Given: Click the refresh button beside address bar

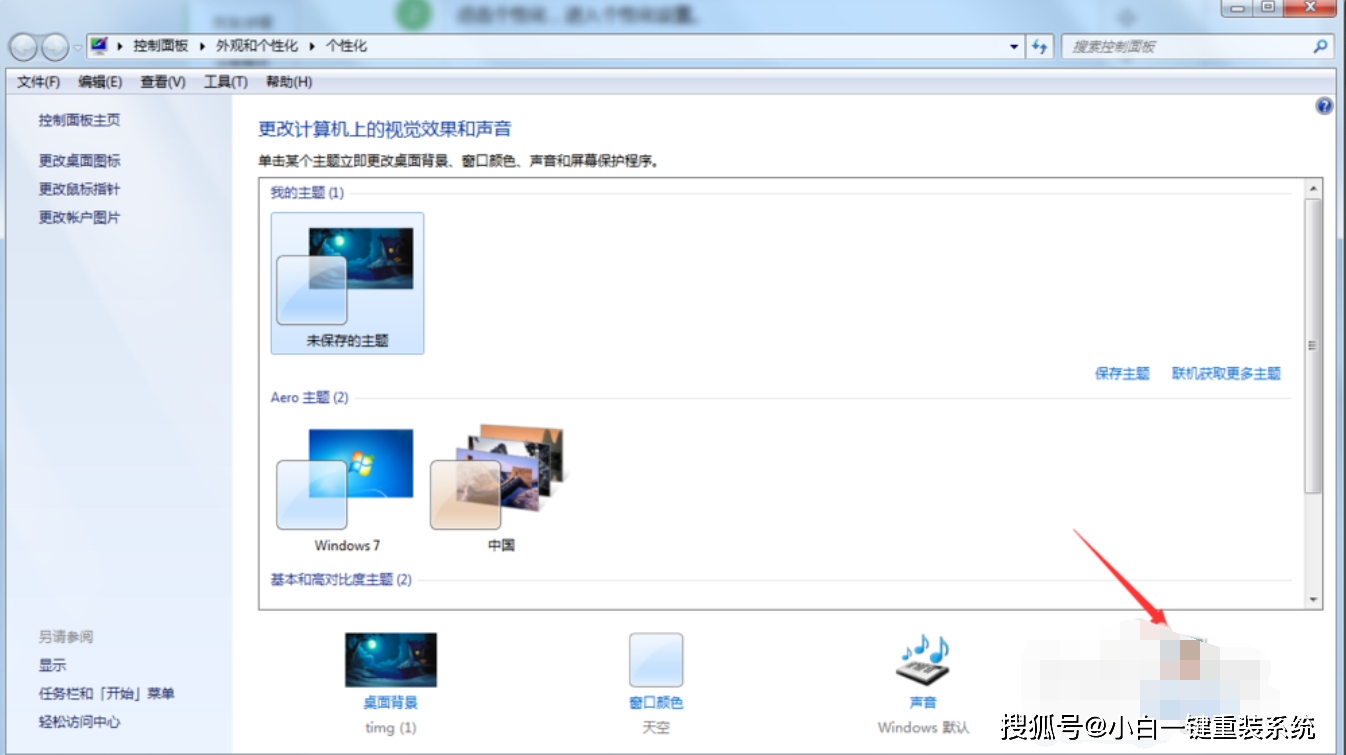Looking at the screenshot, I should click(1041, 46).
